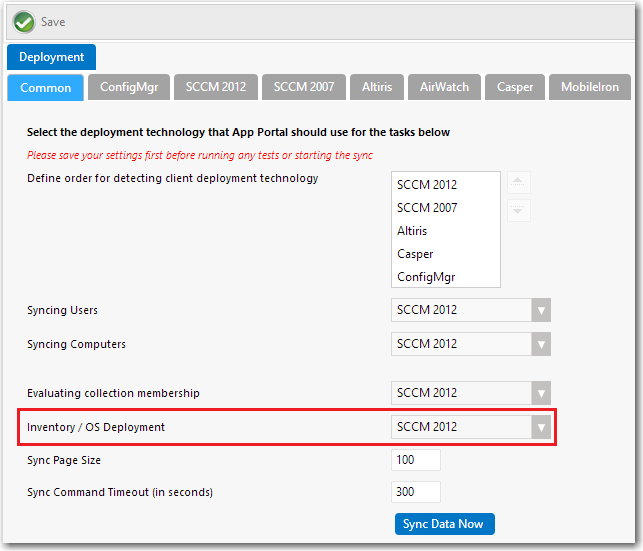Click the Syncing Computers label
This screenshot has height=551, width=643.
point(76,344)
